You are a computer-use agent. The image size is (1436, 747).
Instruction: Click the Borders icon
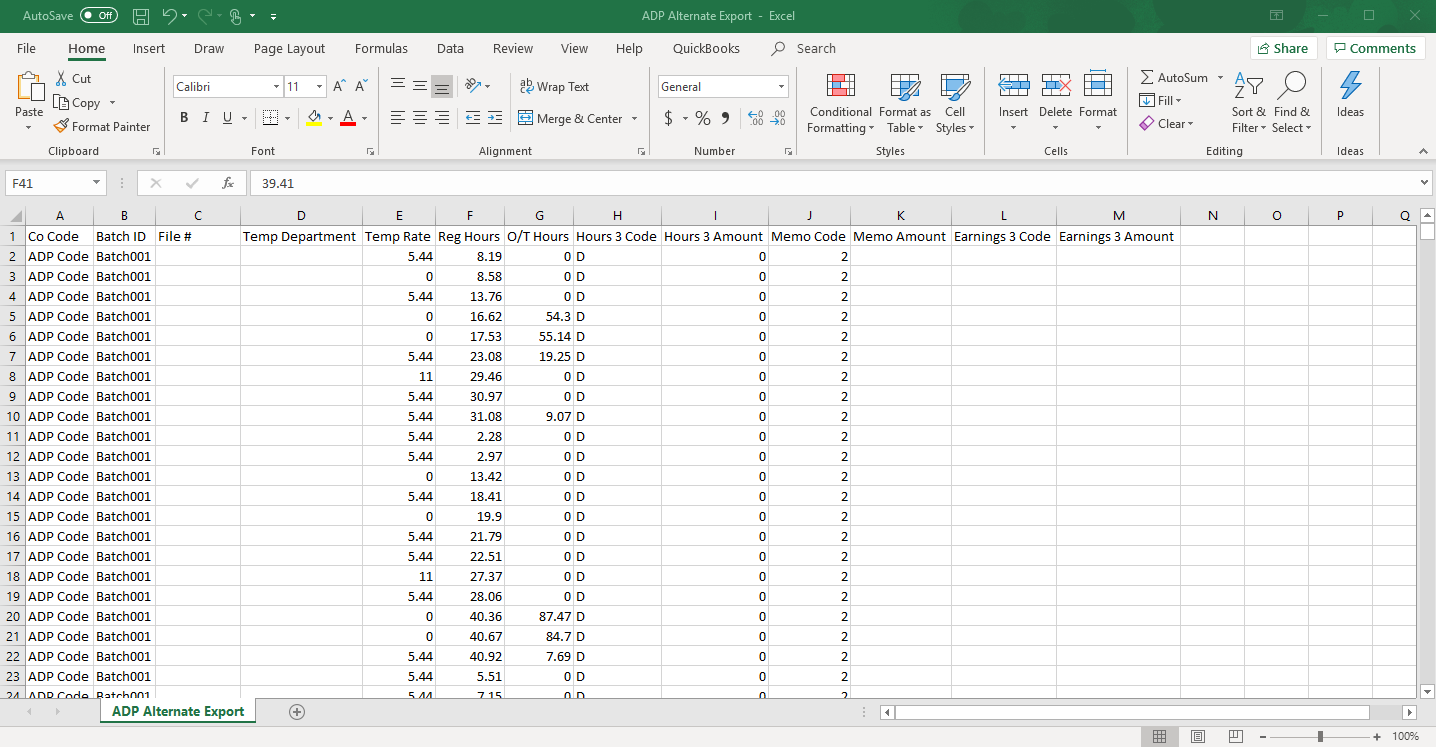[270, 118]
